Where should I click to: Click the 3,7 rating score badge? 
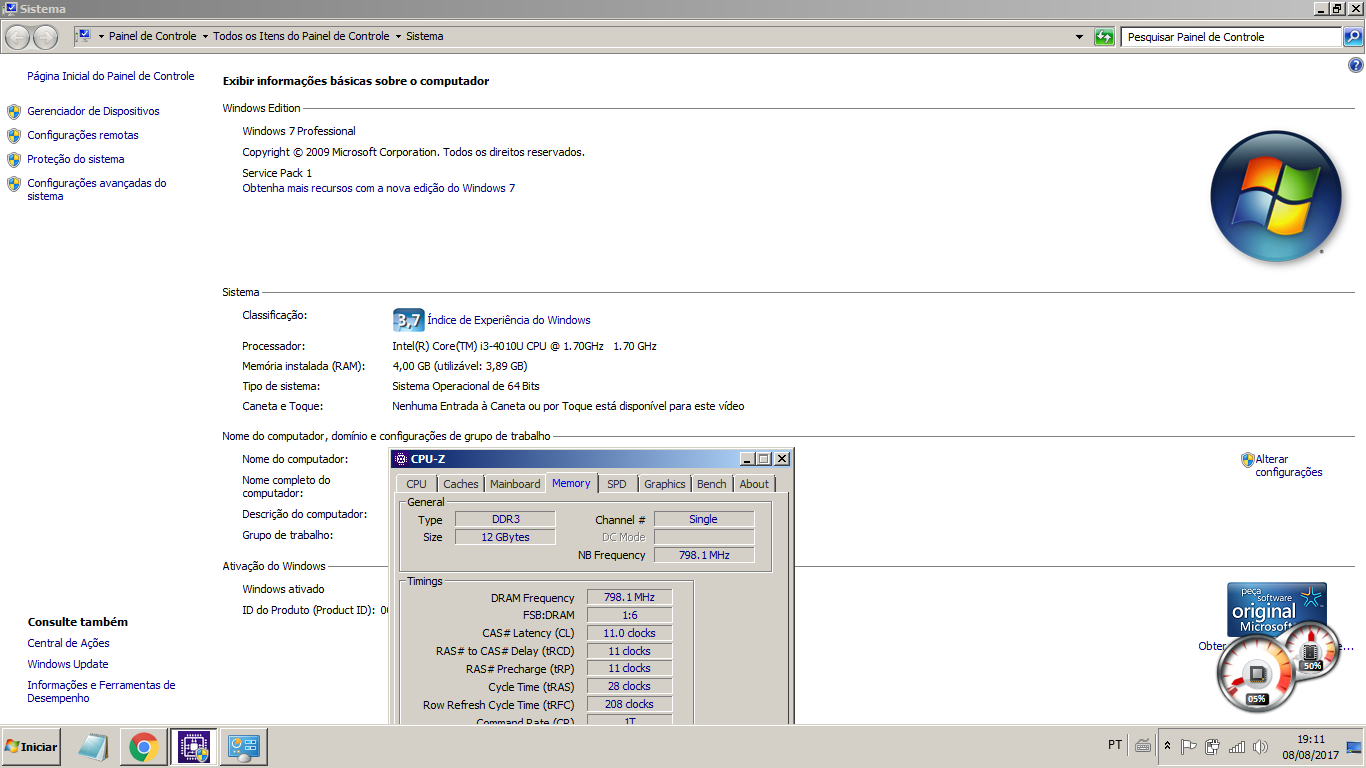pos(408,320)
